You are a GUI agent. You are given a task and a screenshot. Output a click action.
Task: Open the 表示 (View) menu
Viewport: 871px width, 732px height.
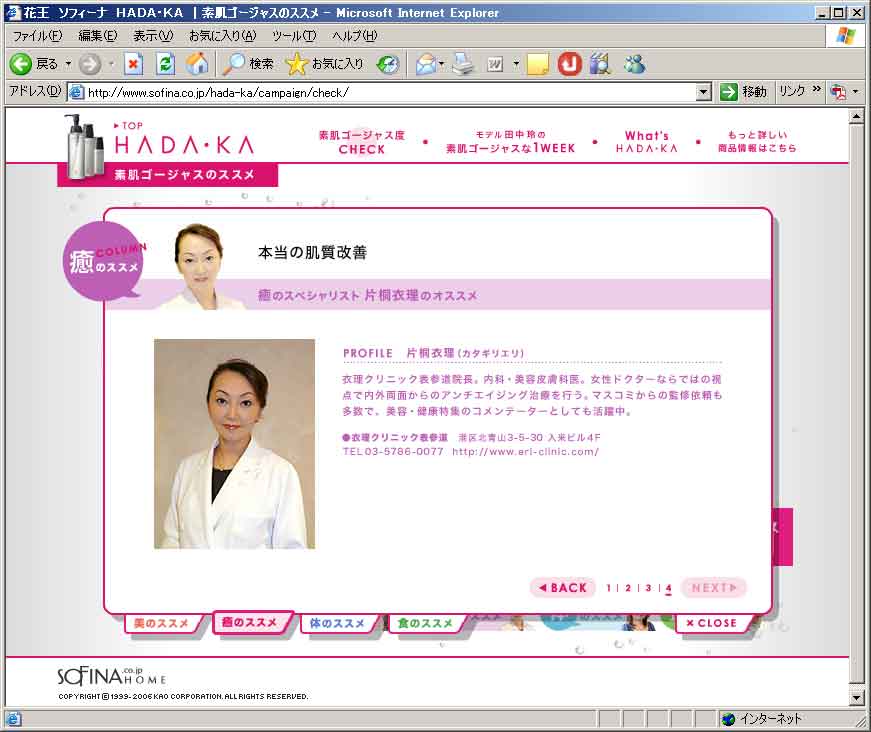coord(152,36)
